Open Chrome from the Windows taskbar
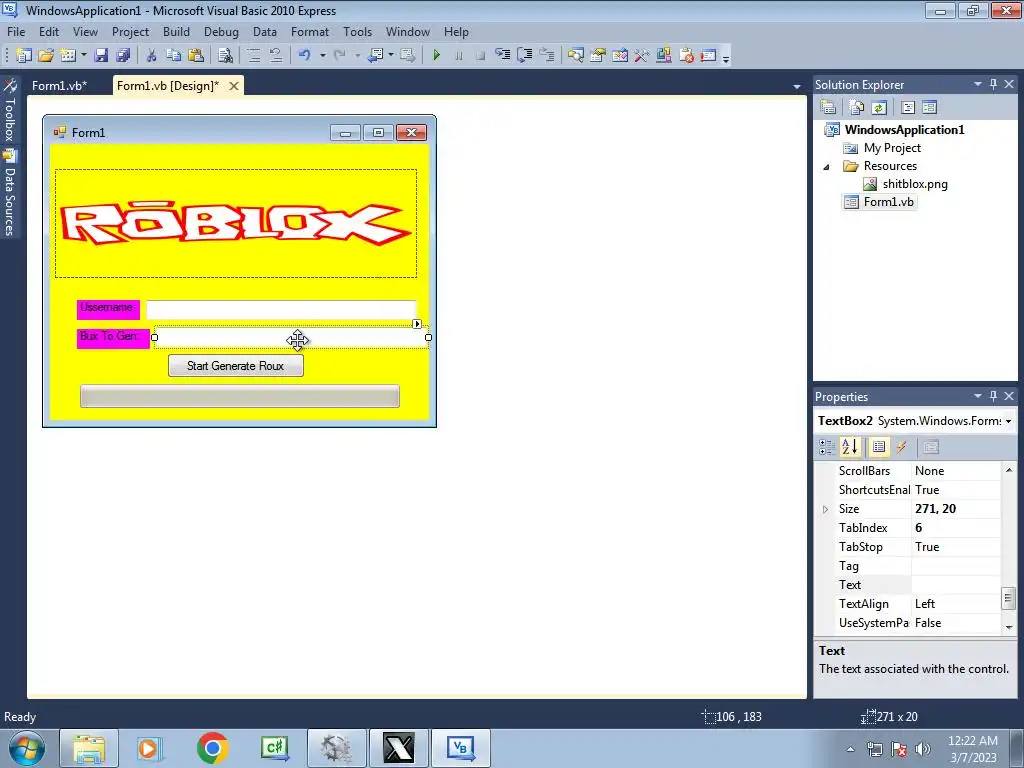The image size is (1024, 768). (212, 748)
